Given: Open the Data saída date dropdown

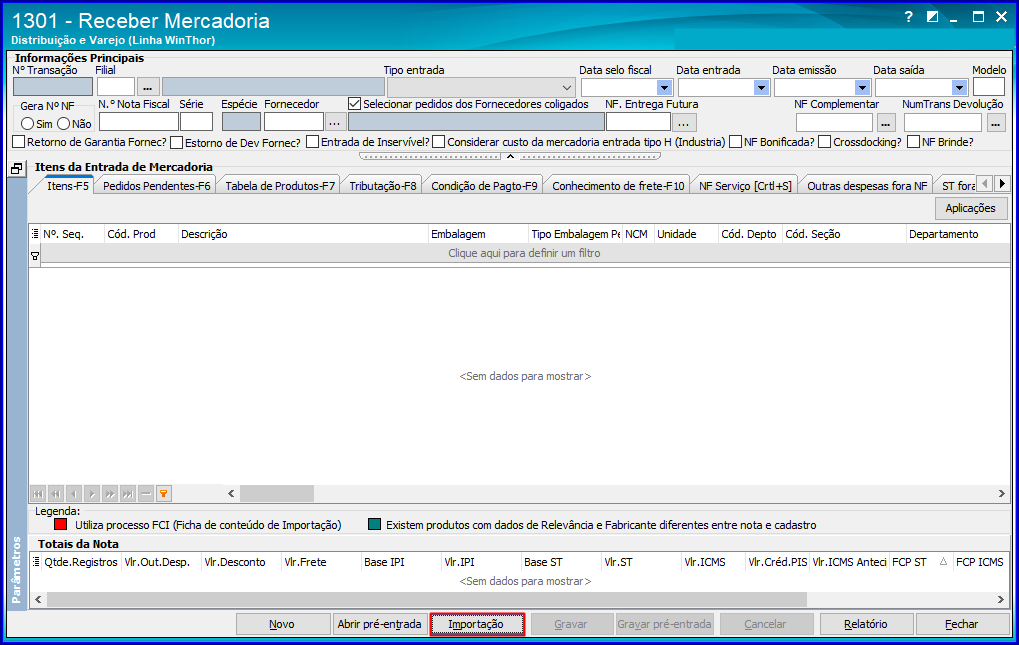Looking at the screenshot, I should click(959, 87).
